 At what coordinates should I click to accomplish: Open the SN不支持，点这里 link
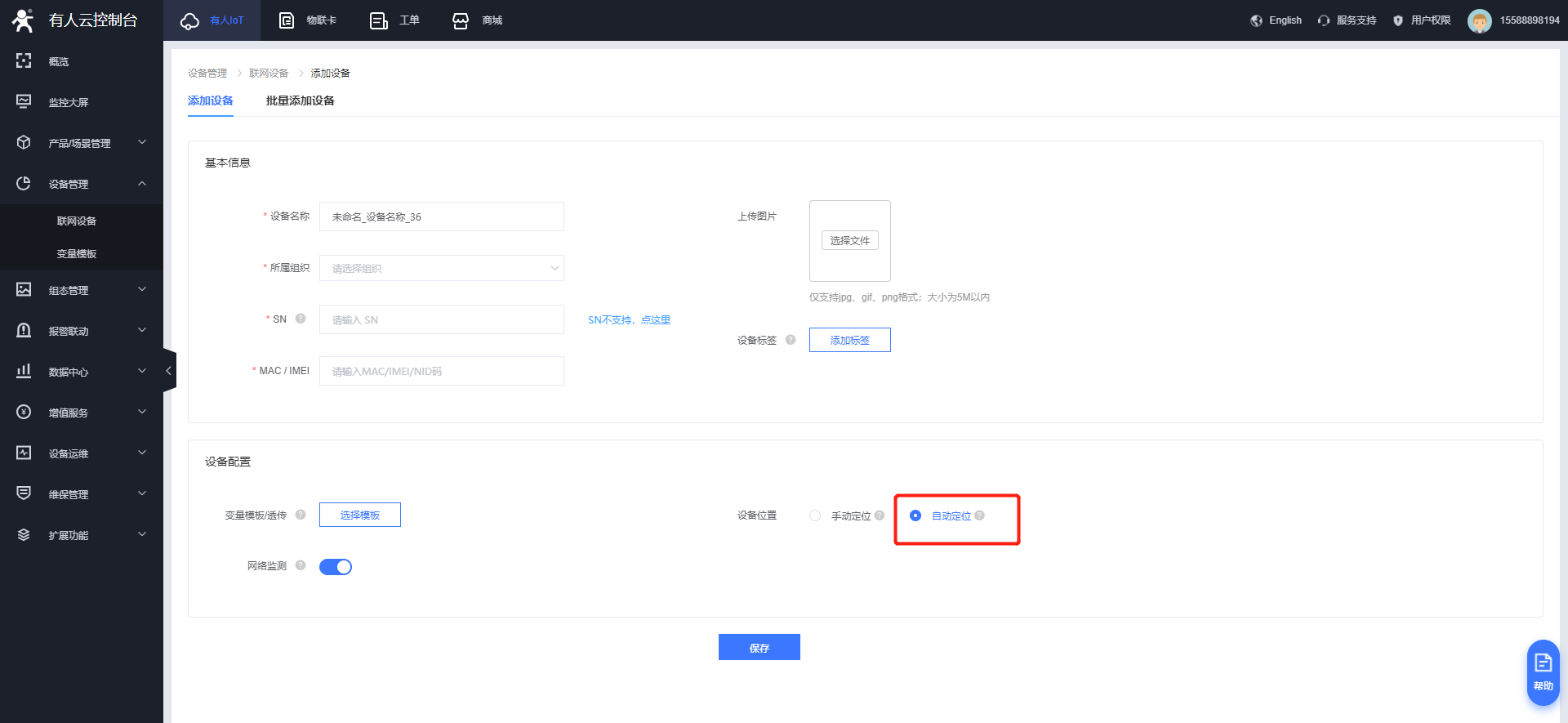tap(629, 319)
